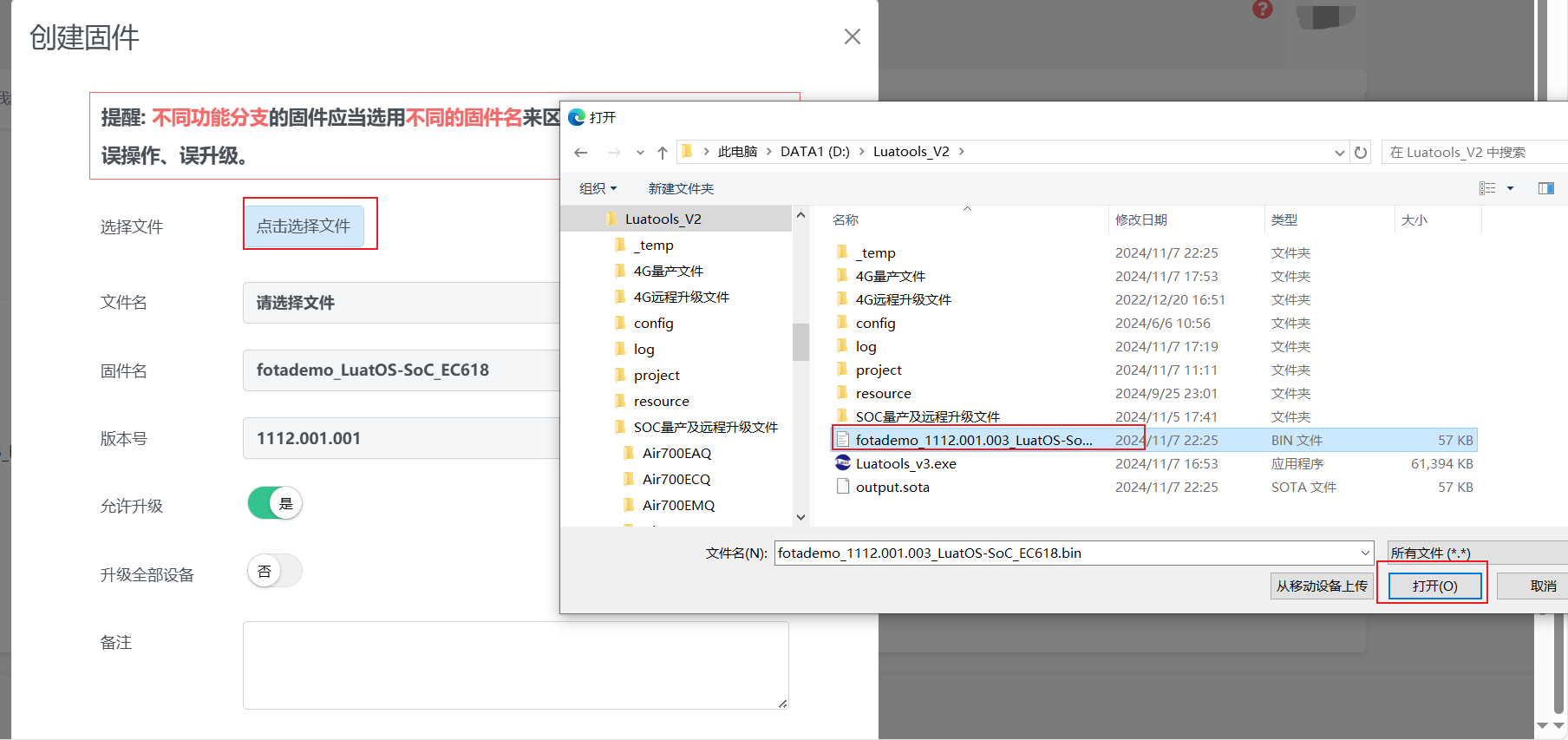Toggle the preview pane icon
The image size is (1568, 740).
pos(1546,188)
